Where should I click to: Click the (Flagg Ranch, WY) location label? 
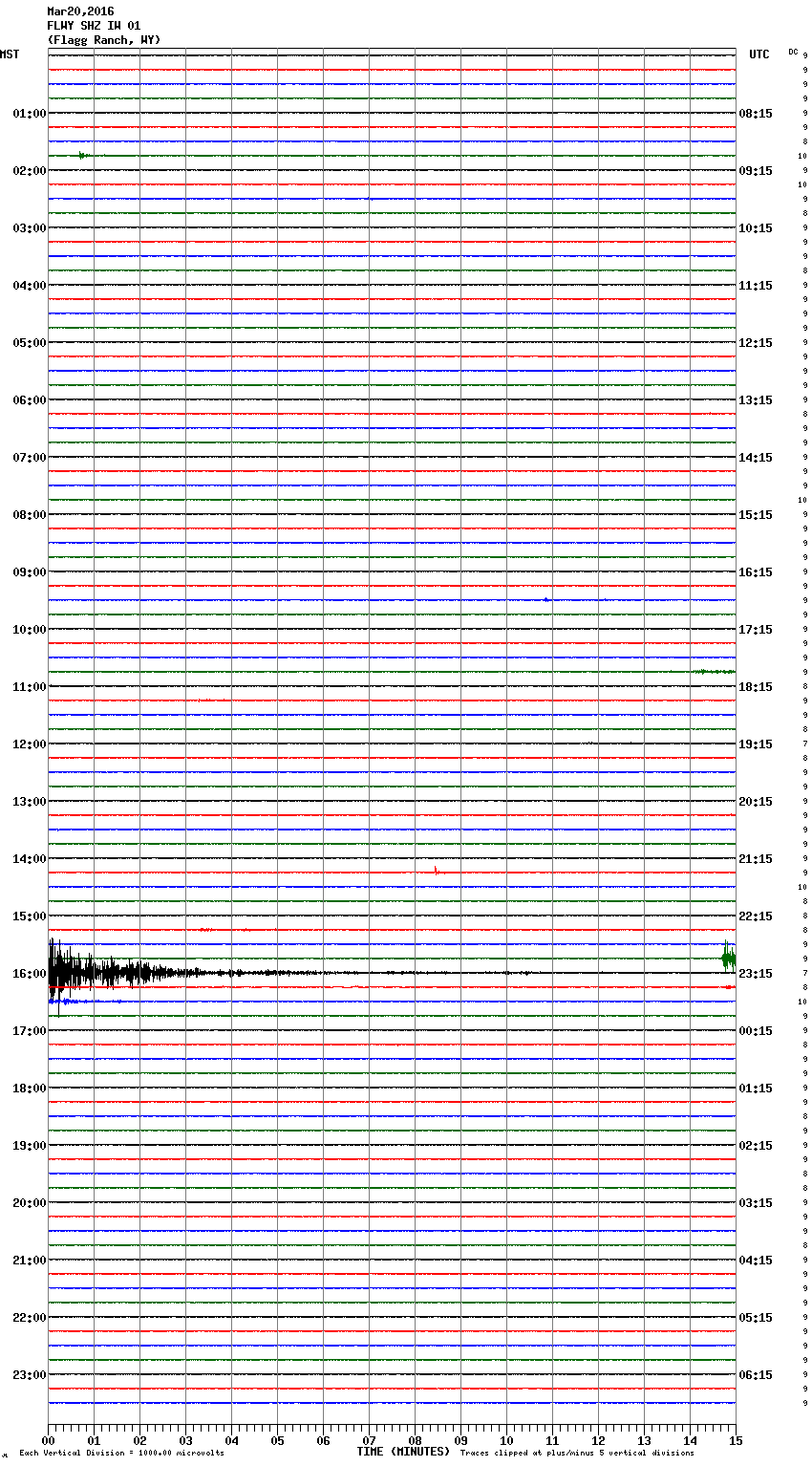click(x=104, y=40)
